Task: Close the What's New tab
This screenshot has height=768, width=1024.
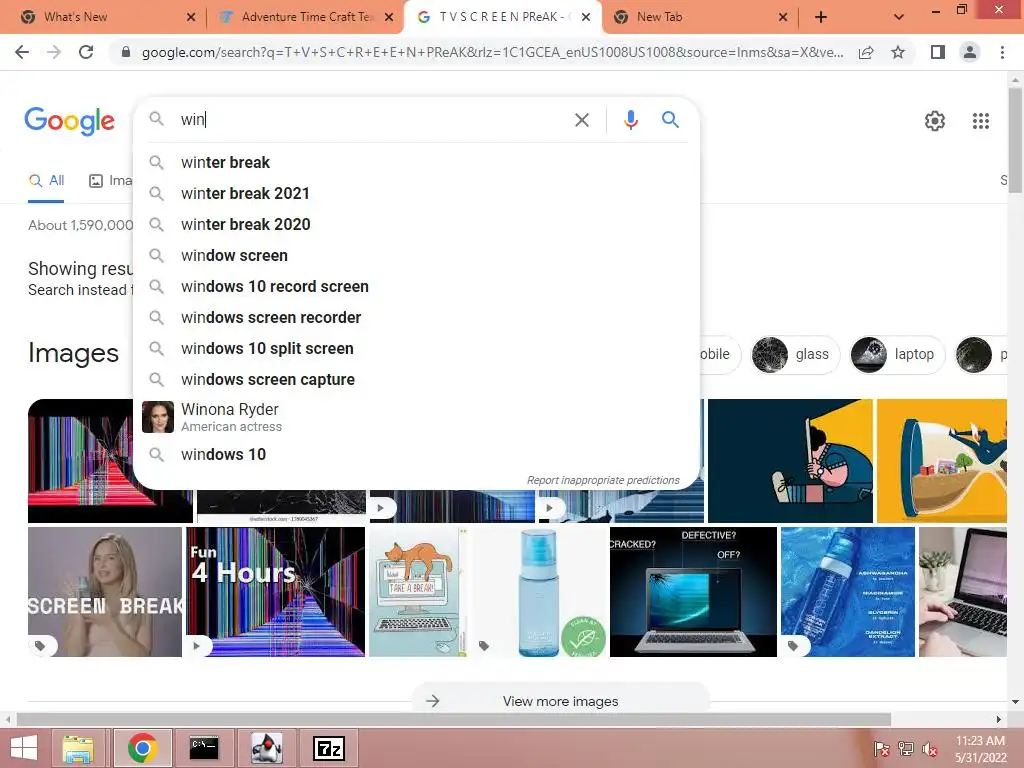Action: click(191, 17)
